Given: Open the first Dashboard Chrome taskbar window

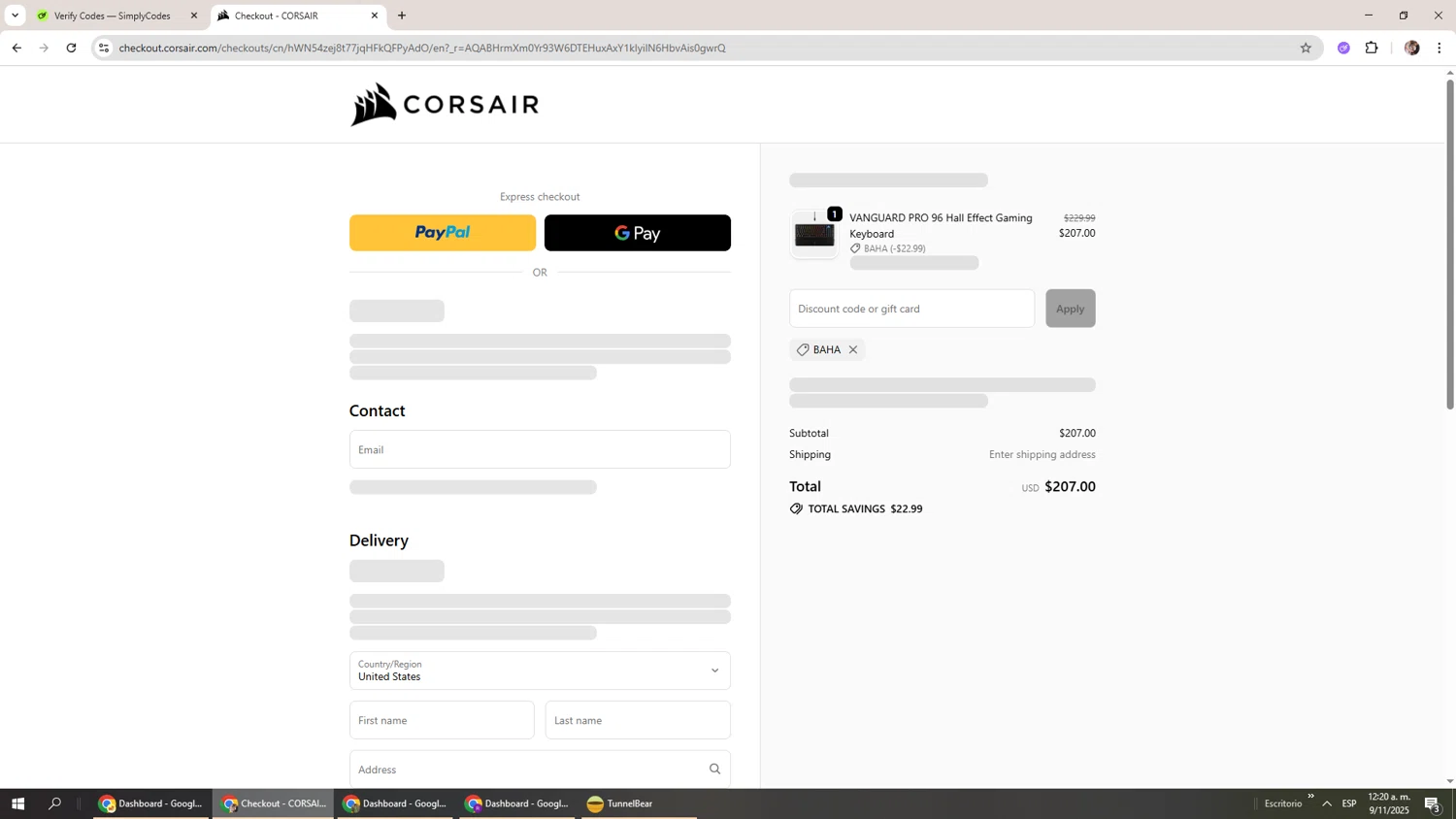Looking at the screenshot, I should tap(151, 803).
